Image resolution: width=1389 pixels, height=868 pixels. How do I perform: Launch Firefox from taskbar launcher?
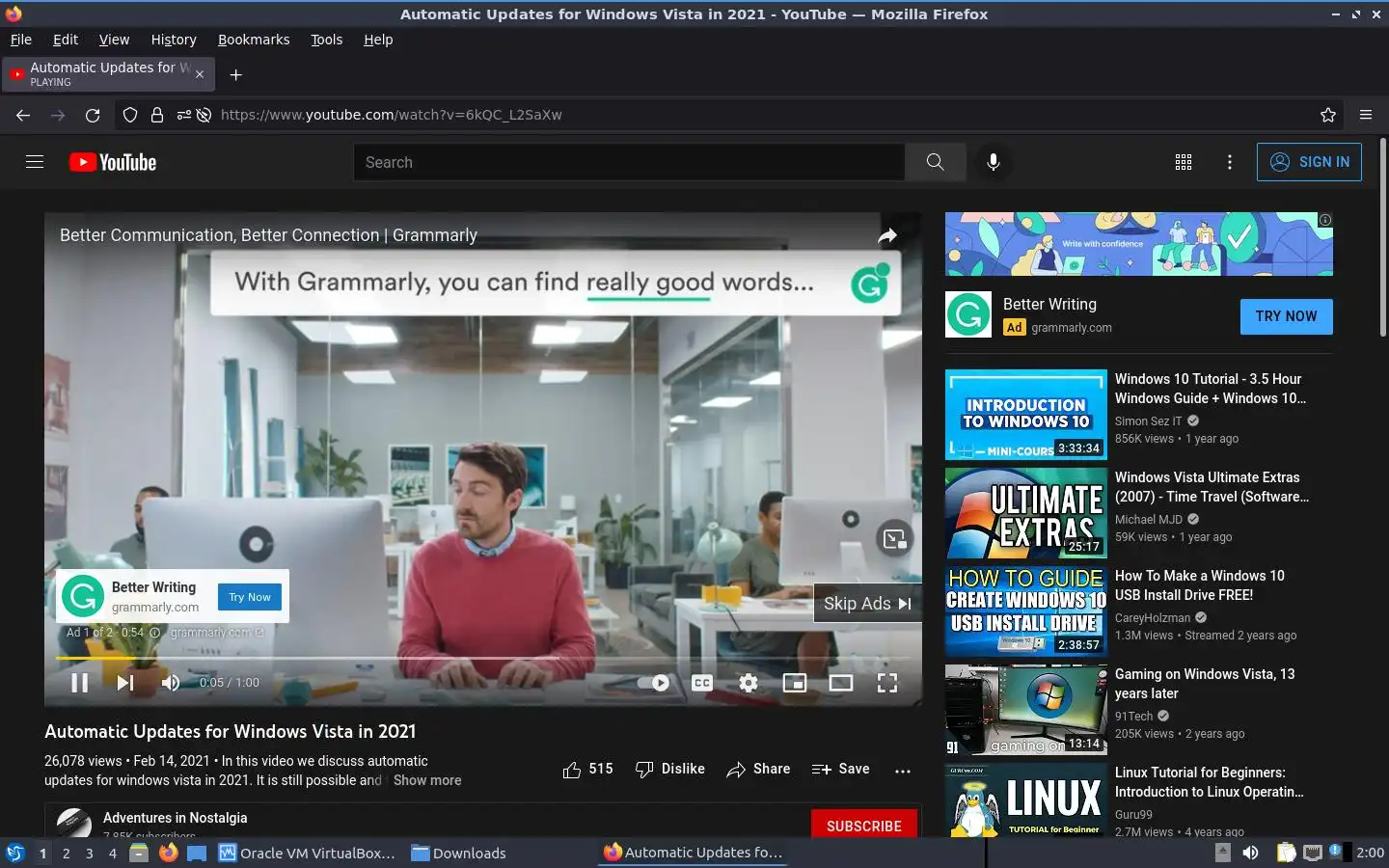tap(168, 853)
